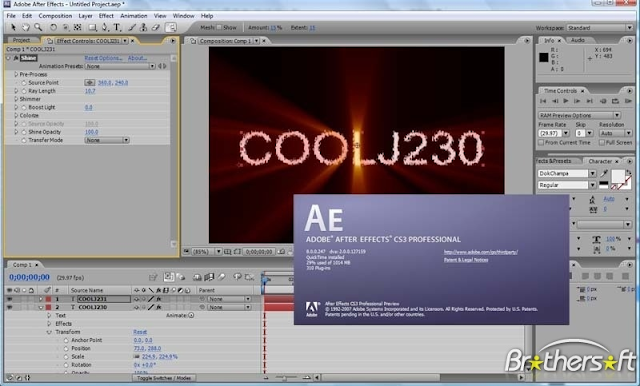The width and height of the screenshot is (640, 386).
Task: Select the Pan Behind tool
Action: pyautogui.click(x=78, y=27)
